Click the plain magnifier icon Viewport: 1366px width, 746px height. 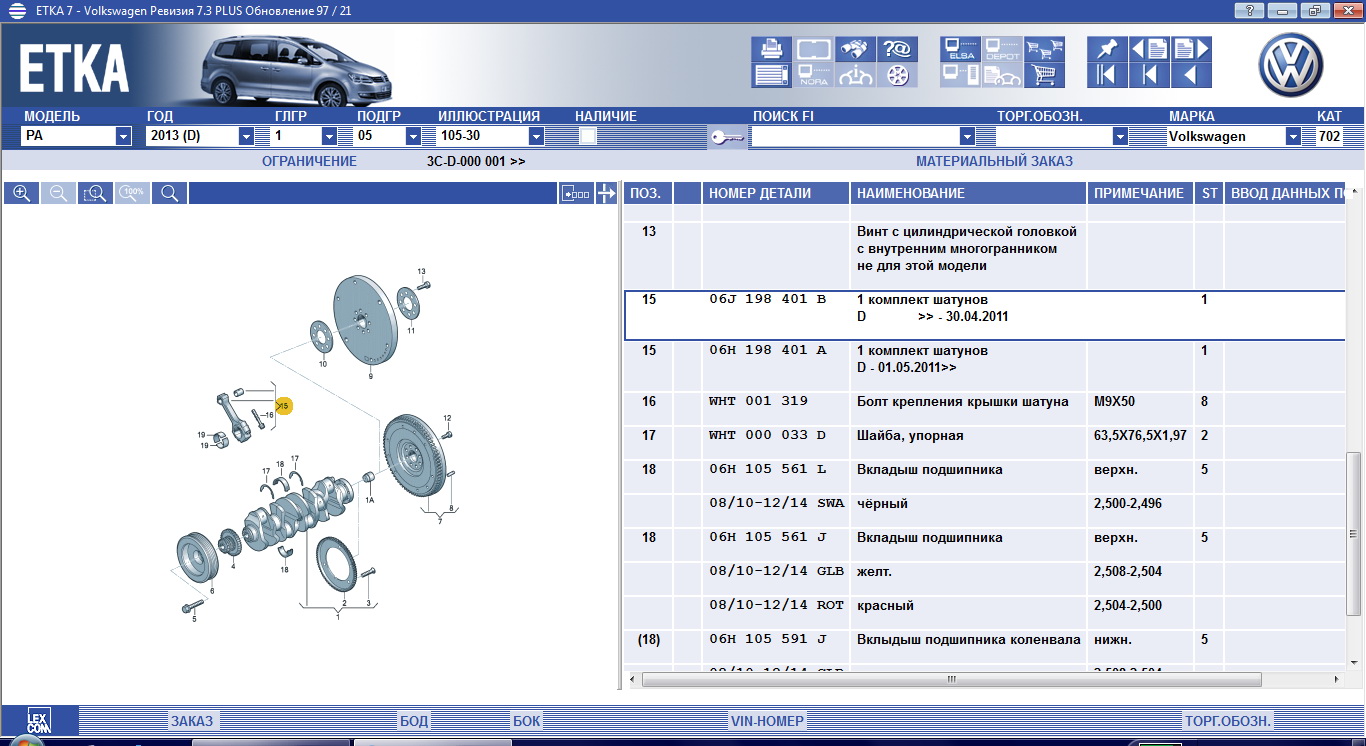pos(170,193)
